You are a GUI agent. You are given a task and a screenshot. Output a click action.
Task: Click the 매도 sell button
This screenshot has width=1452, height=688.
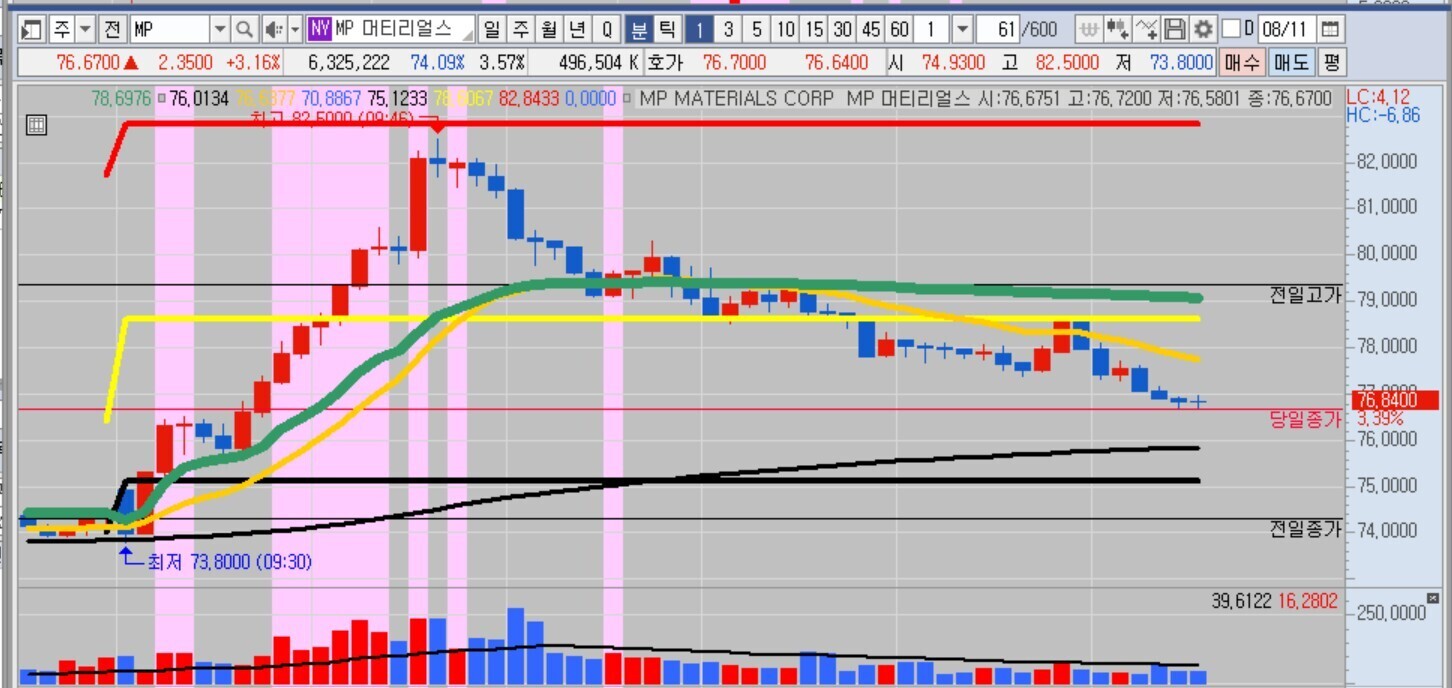[1290, 63]
